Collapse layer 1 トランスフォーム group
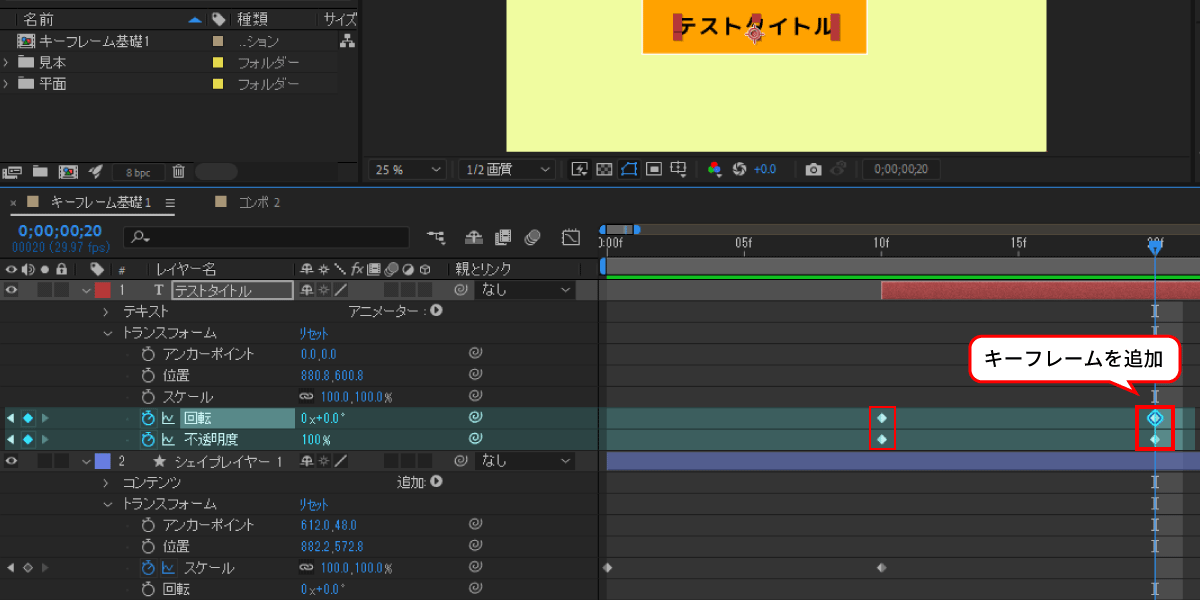Image resolution: width=1200 pixels, height=600 pixels. pos(107,333)
